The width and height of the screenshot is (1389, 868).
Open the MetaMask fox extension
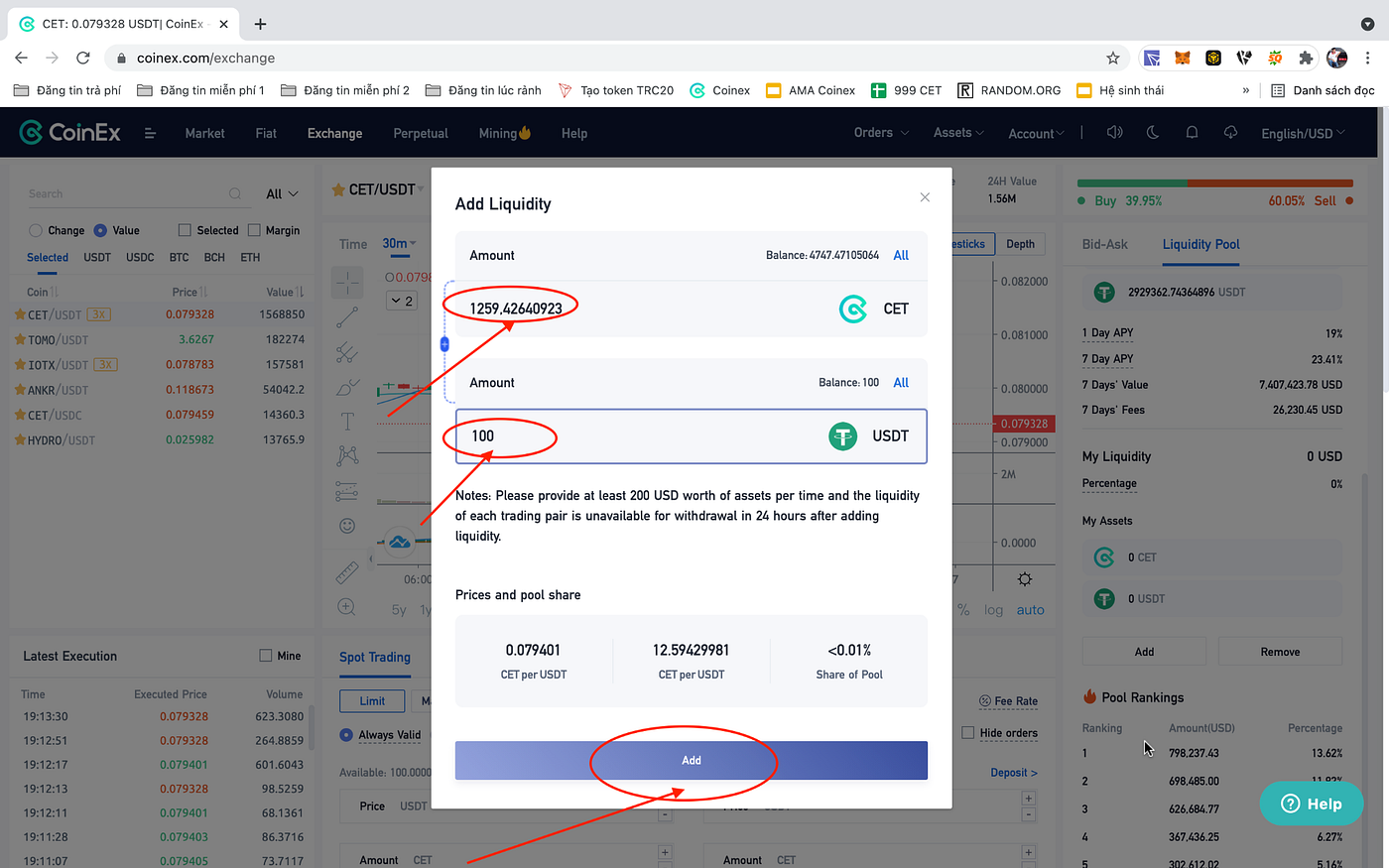coord(1183,58)
